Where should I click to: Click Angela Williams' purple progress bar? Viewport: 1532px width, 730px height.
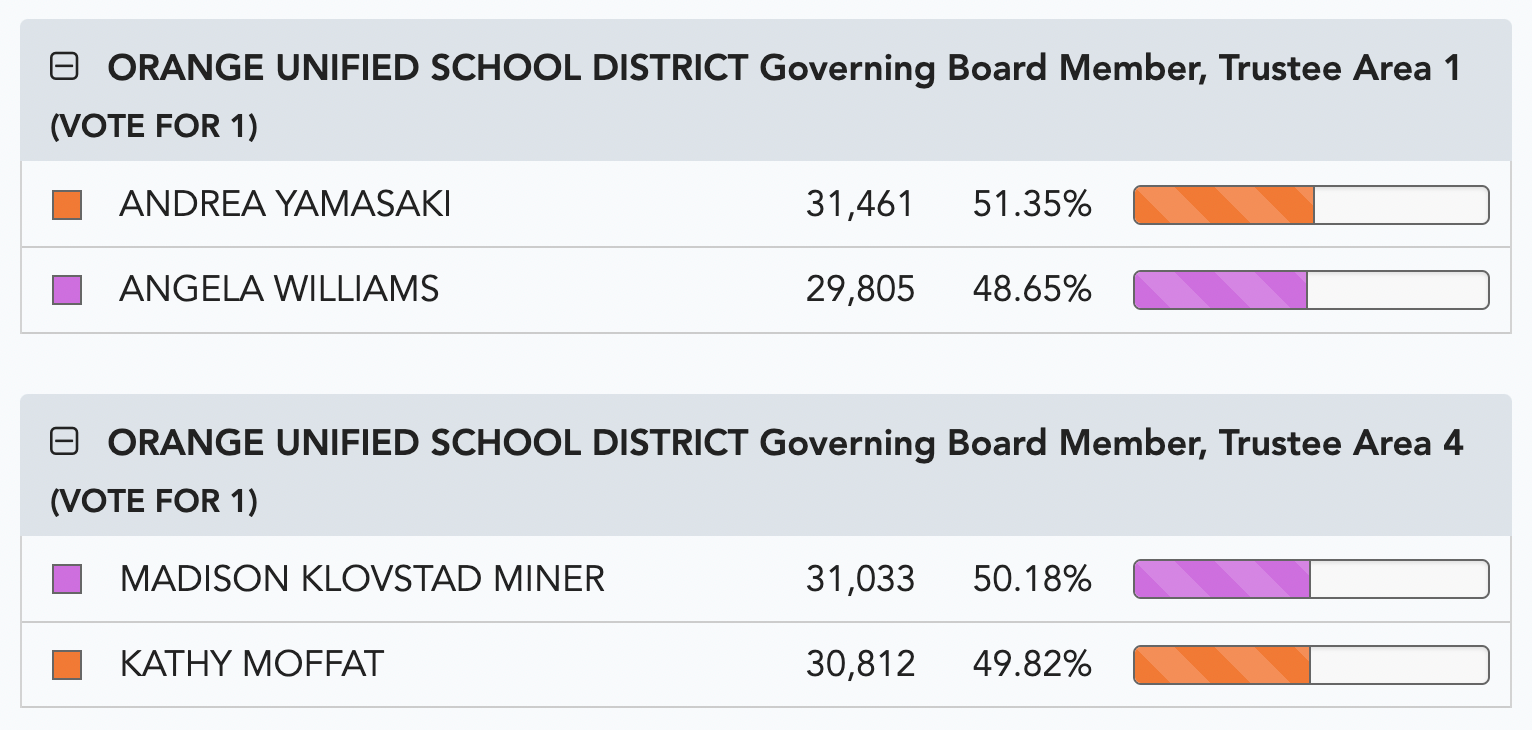pos(1311,290)
